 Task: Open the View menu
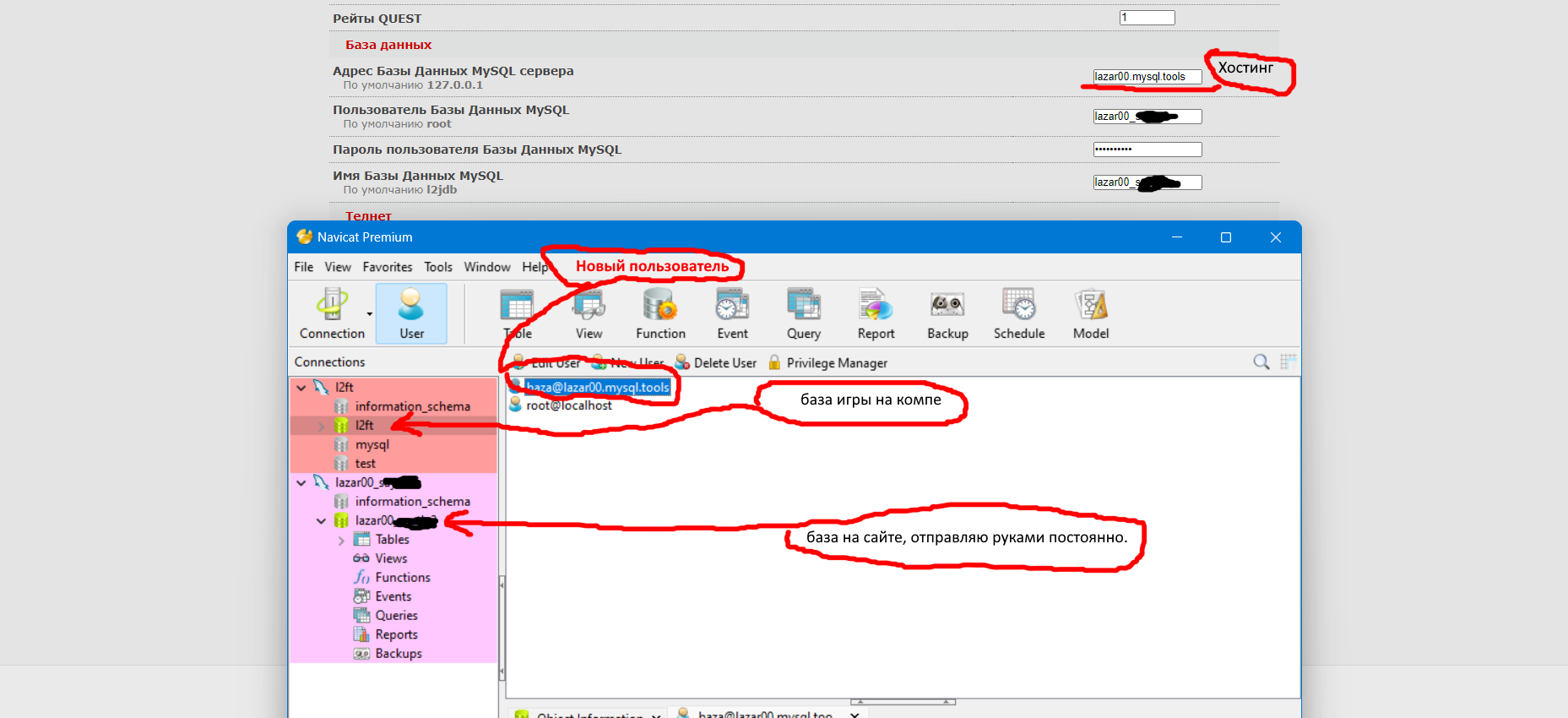338,267
